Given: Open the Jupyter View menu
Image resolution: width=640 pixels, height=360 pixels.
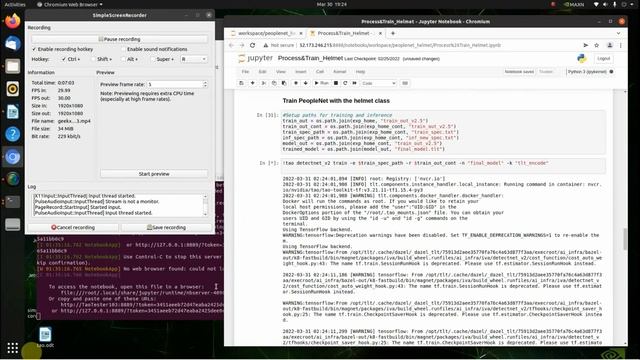Looking at the screenshot, I should (x=281, y=72).
